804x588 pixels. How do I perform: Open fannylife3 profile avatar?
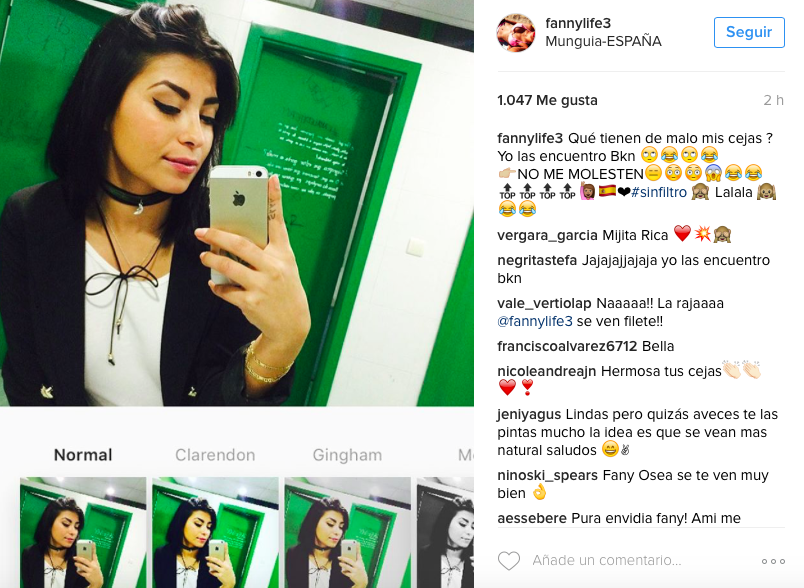pyautogui.click(x=516, y=33)
